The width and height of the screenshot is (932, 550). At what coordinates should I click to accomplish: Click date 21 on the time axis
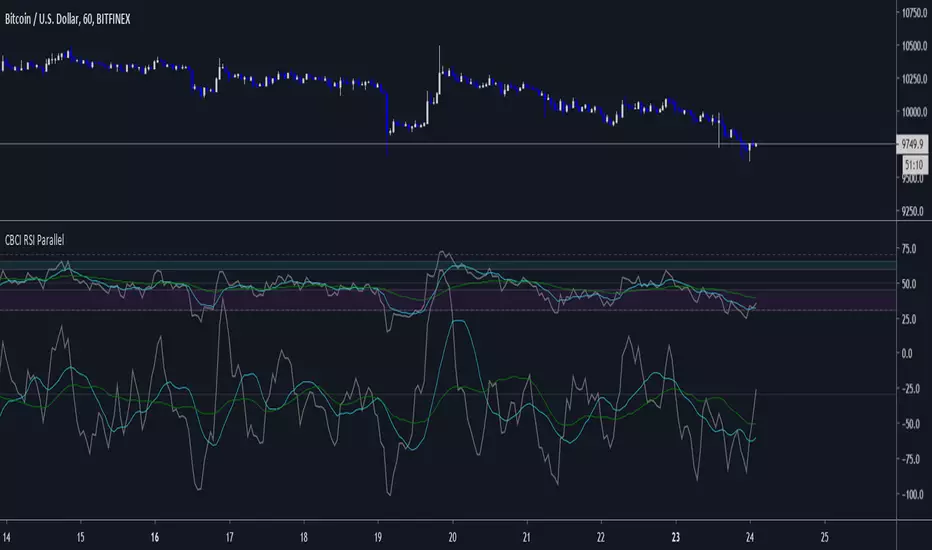(527, 538)
